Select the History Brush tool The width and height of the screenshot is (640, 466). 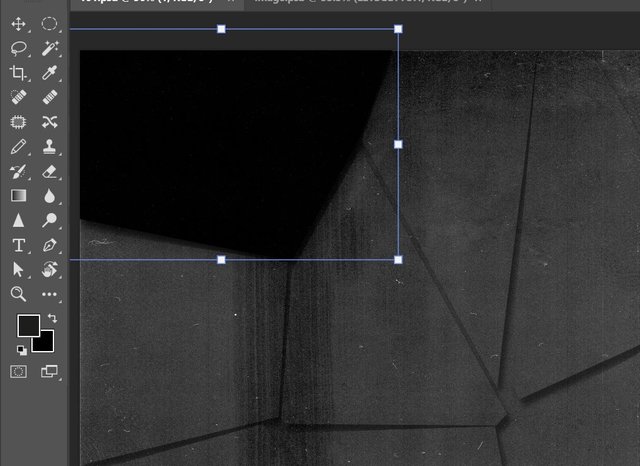pyautogui.click(x=18, y=171)
